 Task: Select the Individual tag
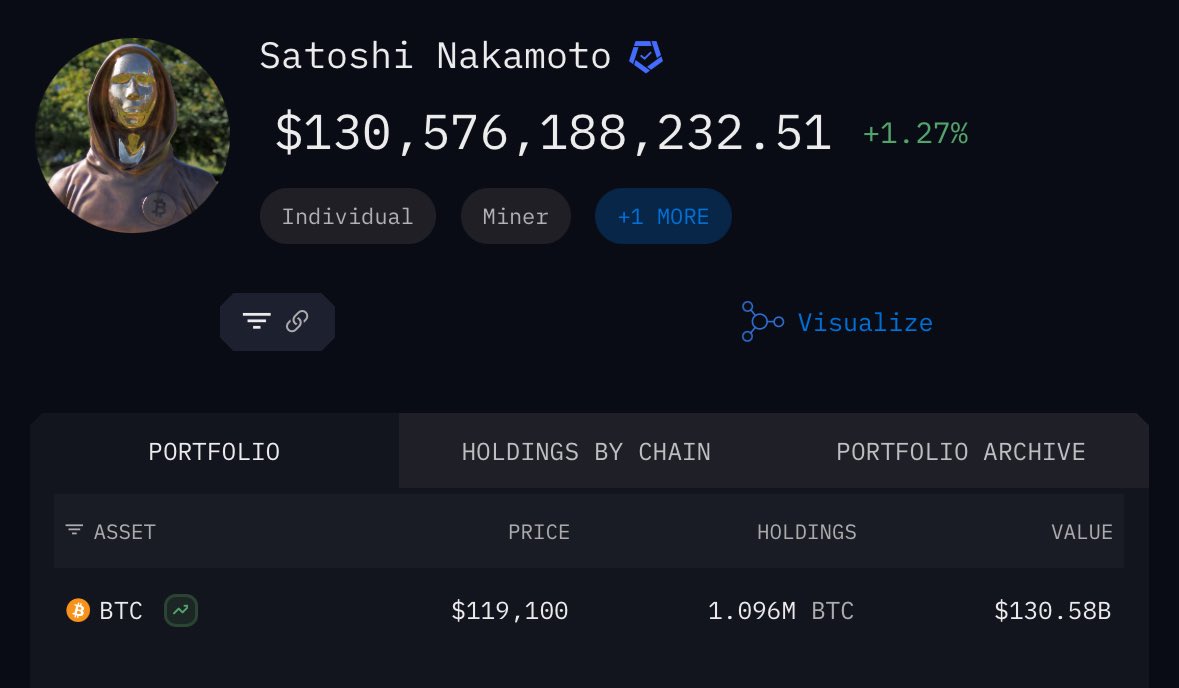(347, 216)
